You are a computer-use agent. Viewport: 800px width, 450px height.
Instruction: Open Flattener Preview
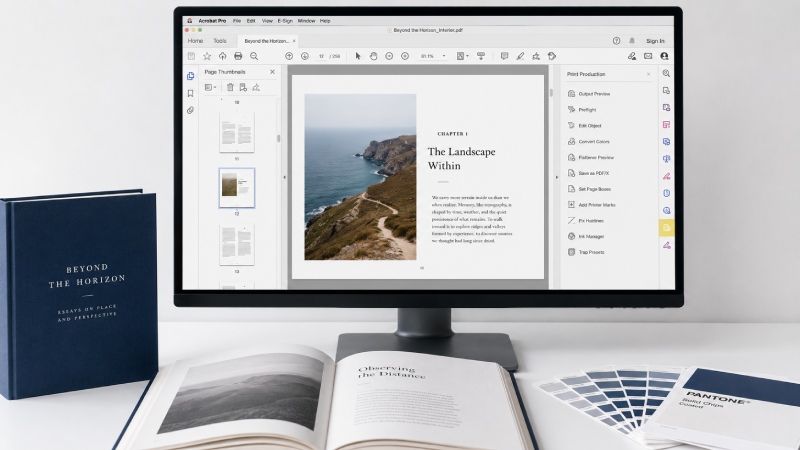pos(591,157)
